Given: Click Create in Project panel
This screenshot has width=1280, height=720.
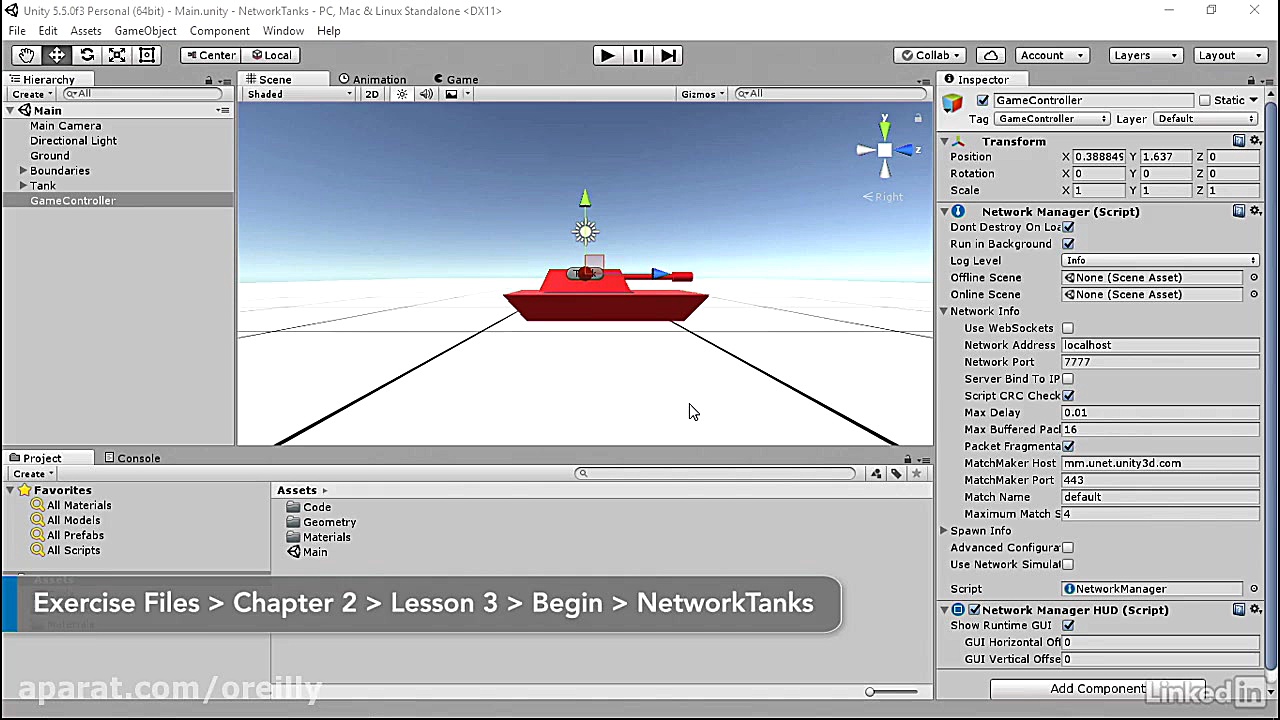Looking at the screenshot, I should (33, 473).
